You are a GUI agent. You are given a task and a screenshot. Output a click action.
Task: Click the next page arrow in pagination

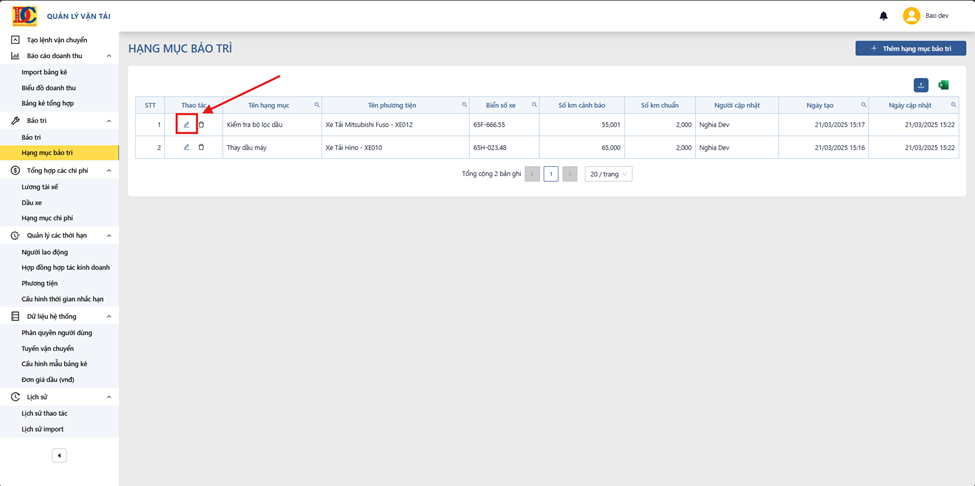[570, 175]
